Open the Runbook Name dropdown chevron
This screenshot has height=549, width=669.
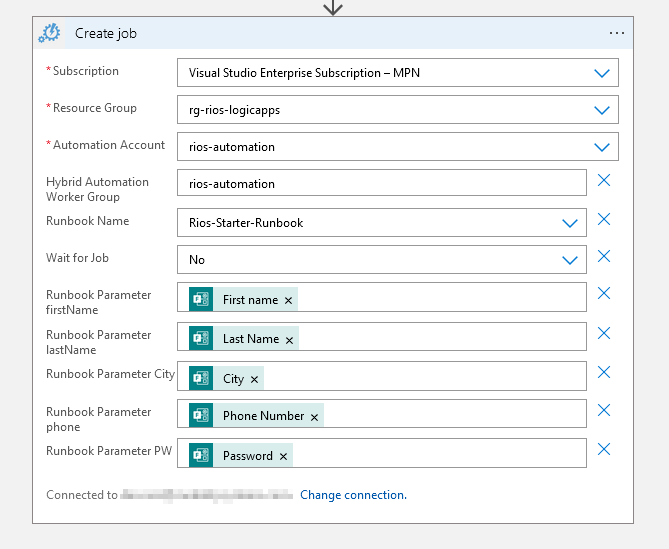click(570, 223)
